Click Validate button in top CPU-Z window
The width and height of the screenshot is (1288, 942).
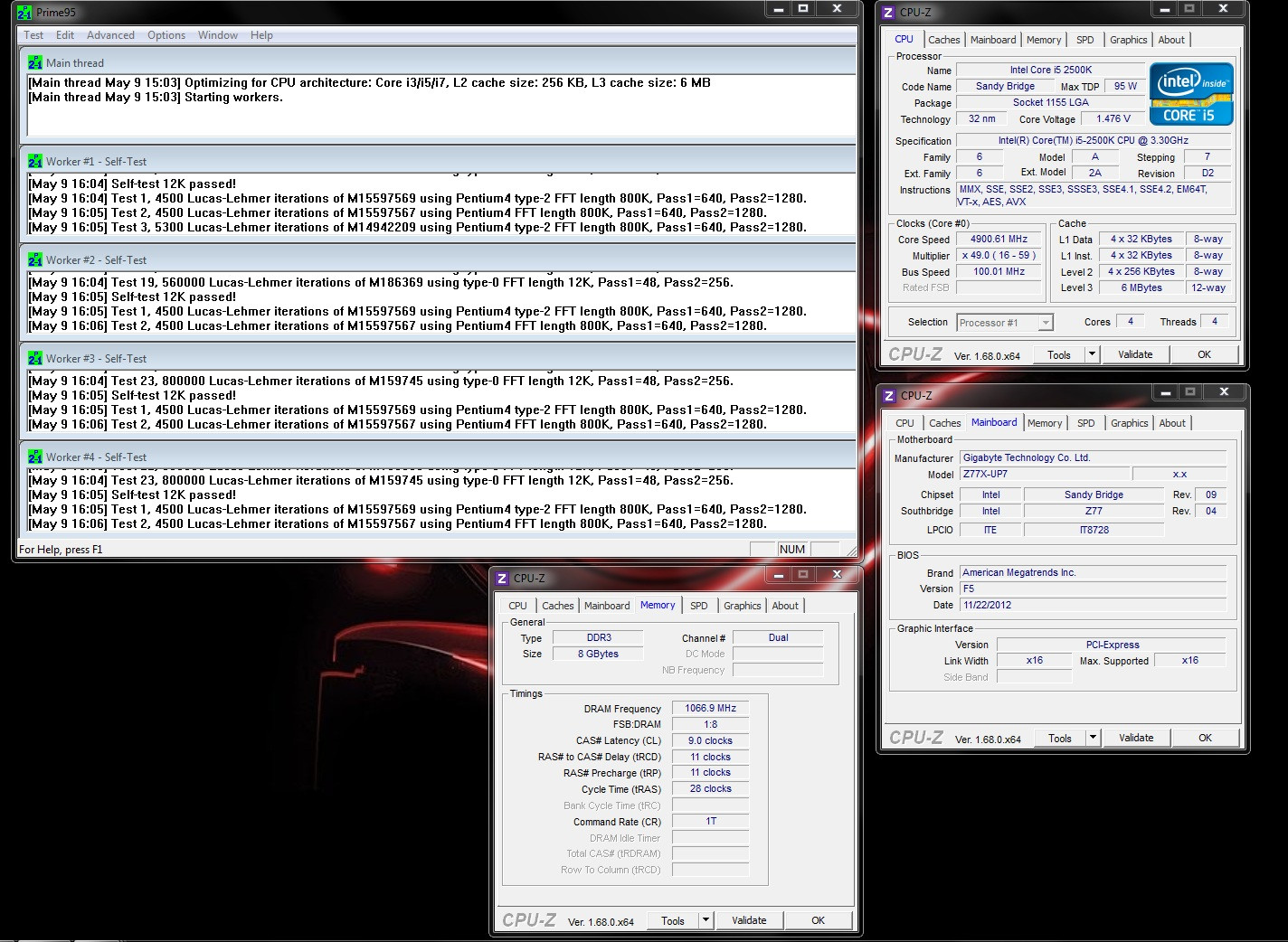tap(1135, 354)
